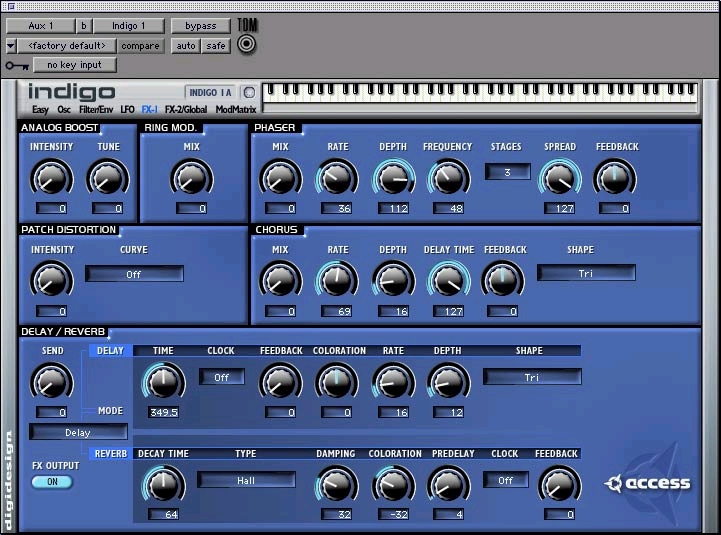
Task: Click the TDM target icon
Action: (x=247, y=44)
